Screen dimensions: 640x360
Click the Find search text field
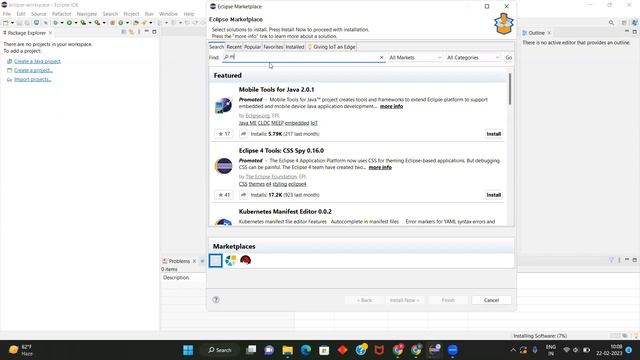(x=304, y=58)
